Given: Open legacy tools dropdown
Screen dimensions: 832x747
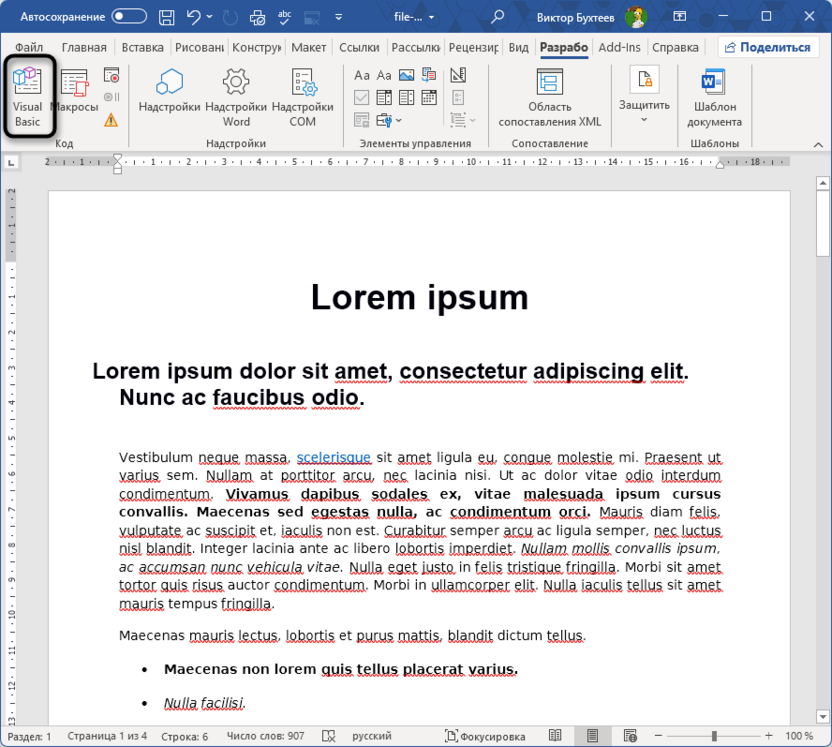Looking at the screenshot, I should coord(389,120).
